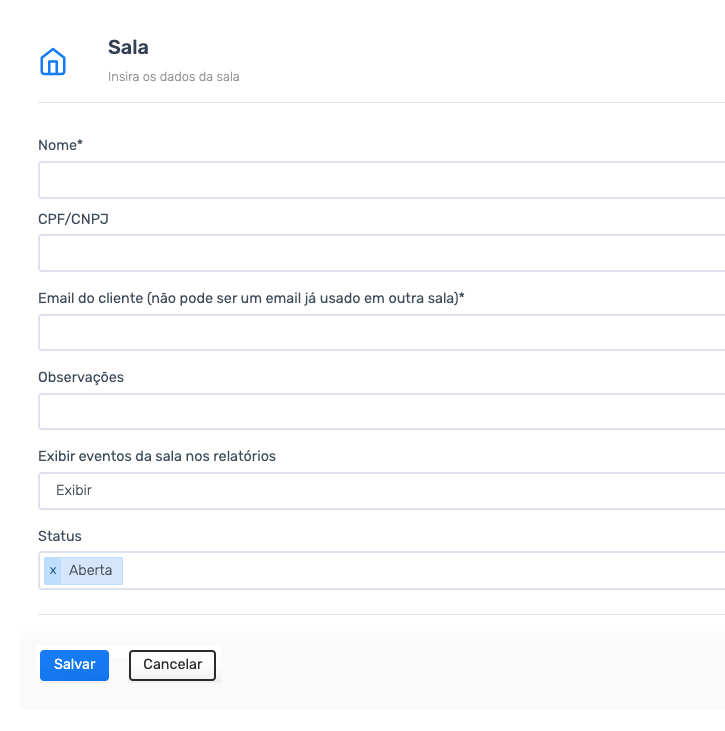Image resolution: width=725 pixels, height=731 pixels.
Task: Save the room with Salvar
Action: coord(74,665)
